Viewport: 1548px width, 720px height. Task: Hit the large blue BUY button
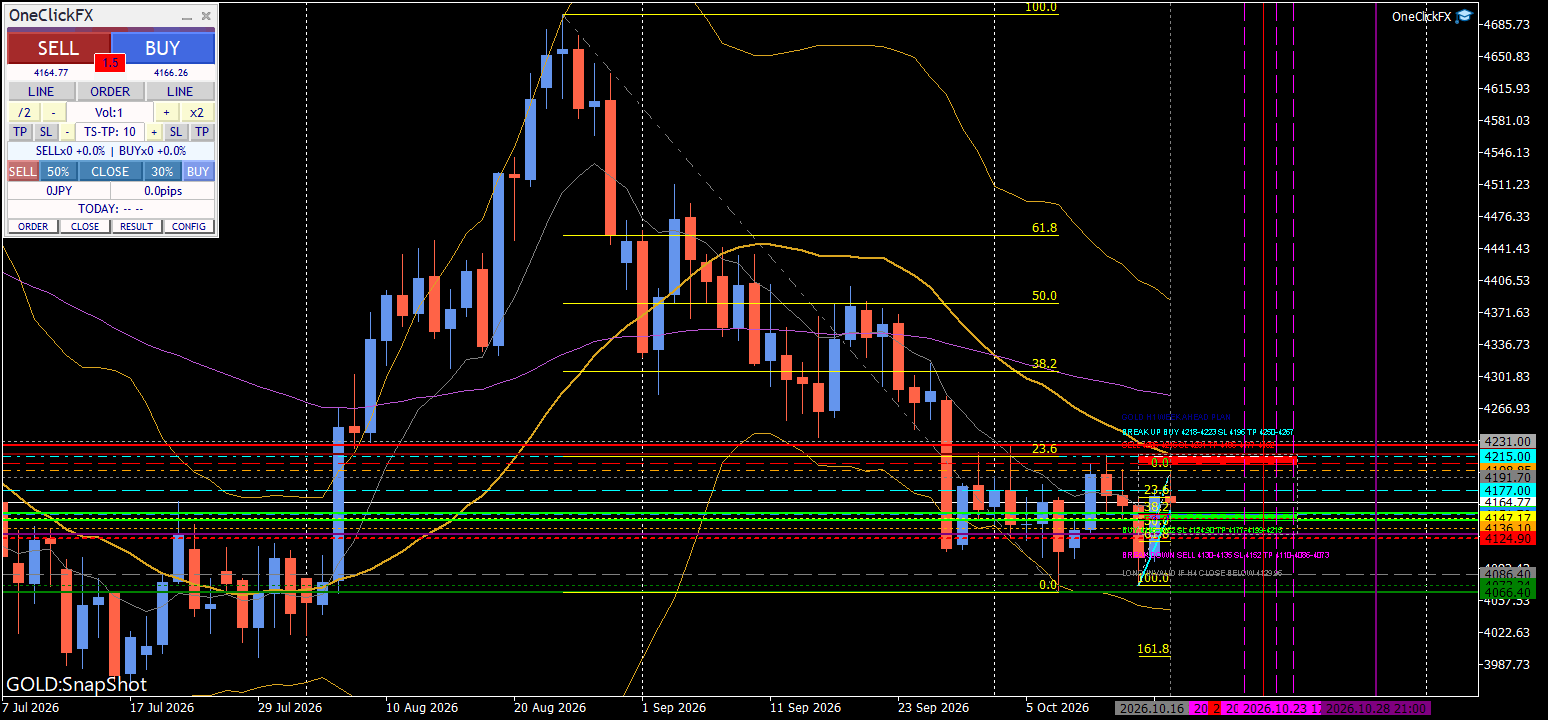[x=163, y=48]
